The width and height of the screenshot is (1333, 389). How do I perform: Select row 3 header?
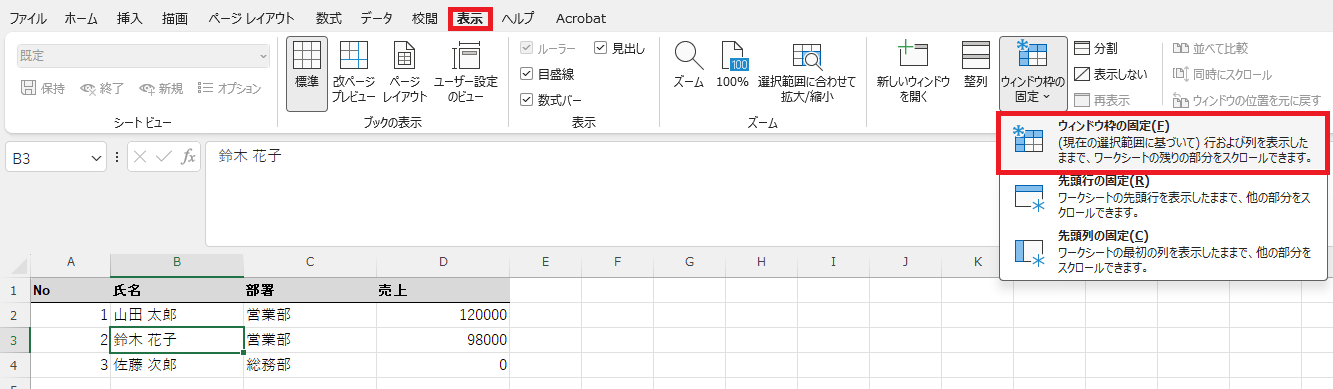(x=15, y=340)
